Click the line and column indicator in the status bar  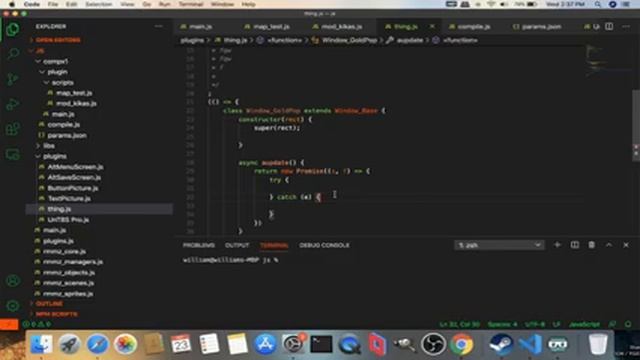(460, 324)
